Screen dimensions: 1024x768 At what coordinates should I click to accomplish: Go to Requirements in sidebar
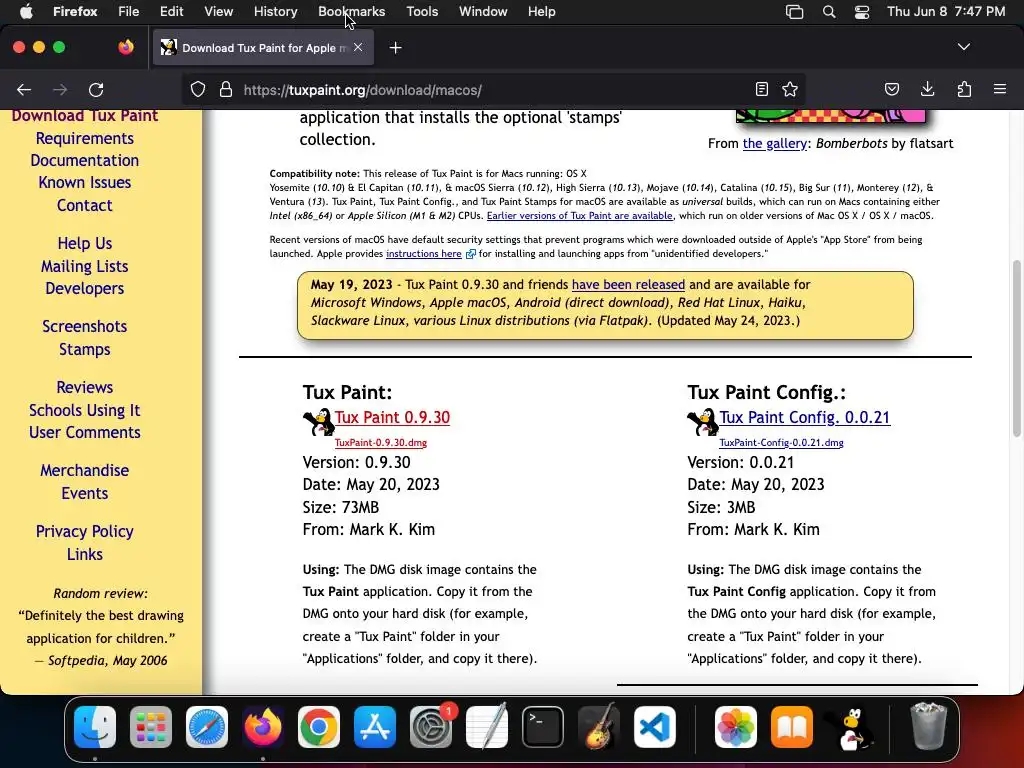pos(85,138)
